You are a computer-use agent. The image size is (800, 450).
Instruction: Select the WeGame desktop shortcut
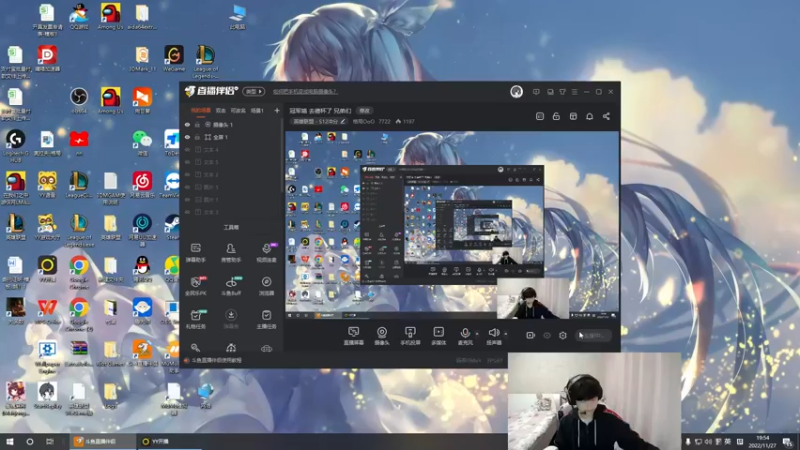173,59
